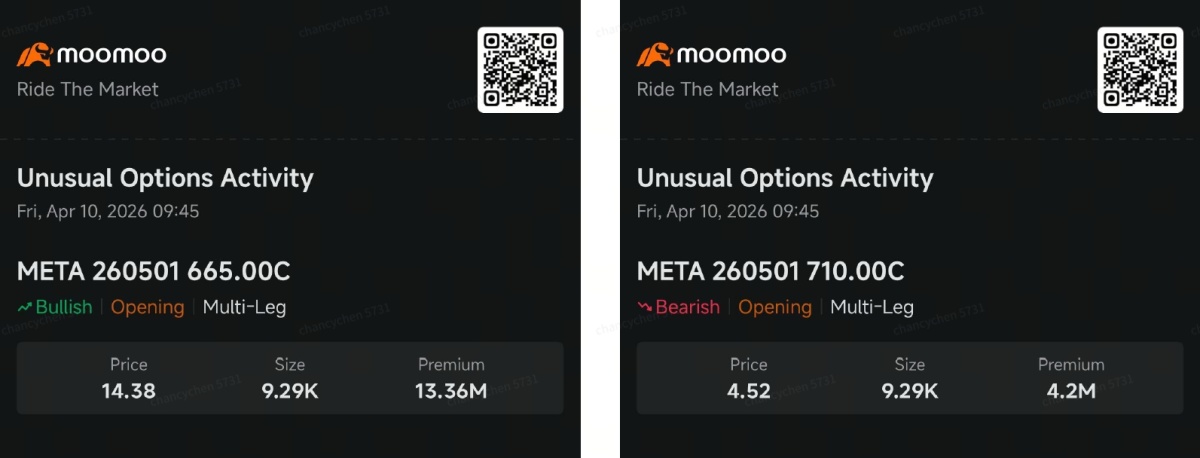Screen dimensions: 1200x458
Task: Click the green rising trend icon
Action: (x=25, y=307)
